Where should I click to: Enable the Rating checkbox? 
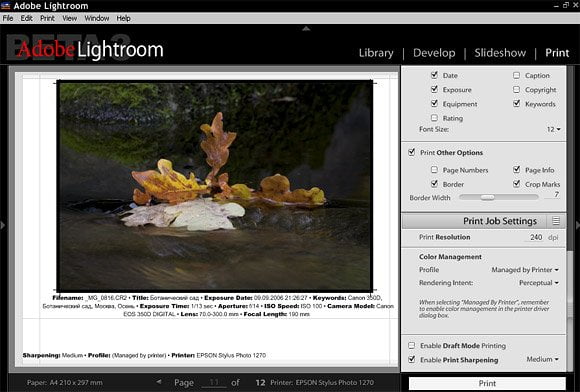point(434,118)
